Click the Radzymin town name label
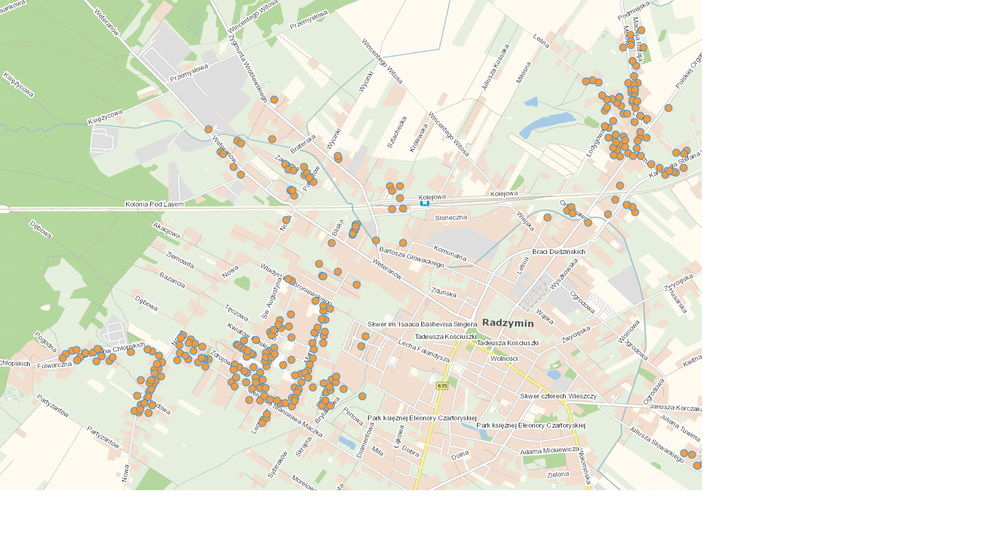Viewport: 998px width, 534px height. tap(508, 323)
